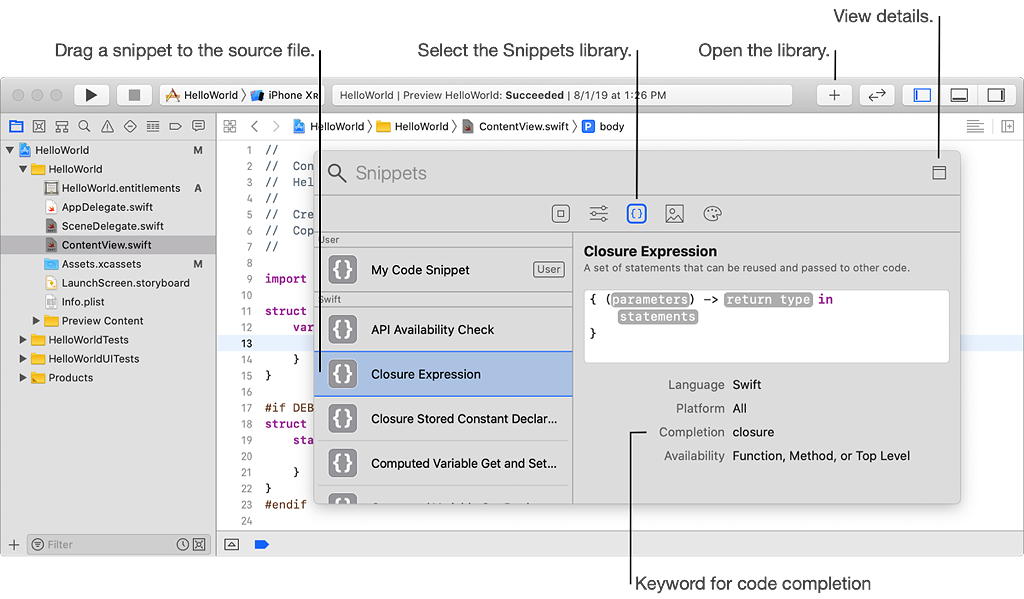Expand the Preview Content folder
The height and width of the screenshot is (599, 1024).
[x=36, y=321]
